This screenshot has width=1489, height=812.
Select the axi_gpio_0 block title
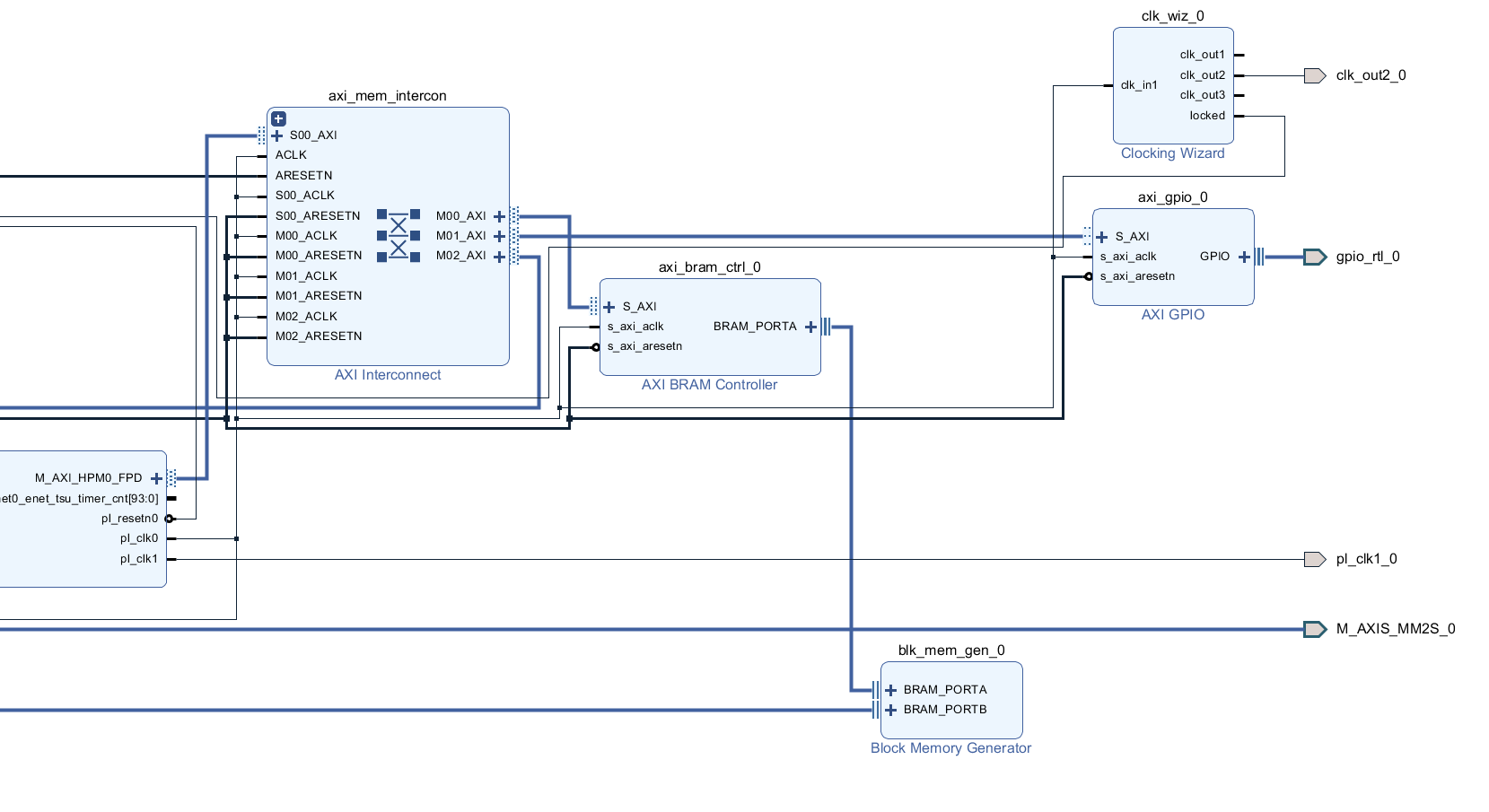pos(1173,197)
